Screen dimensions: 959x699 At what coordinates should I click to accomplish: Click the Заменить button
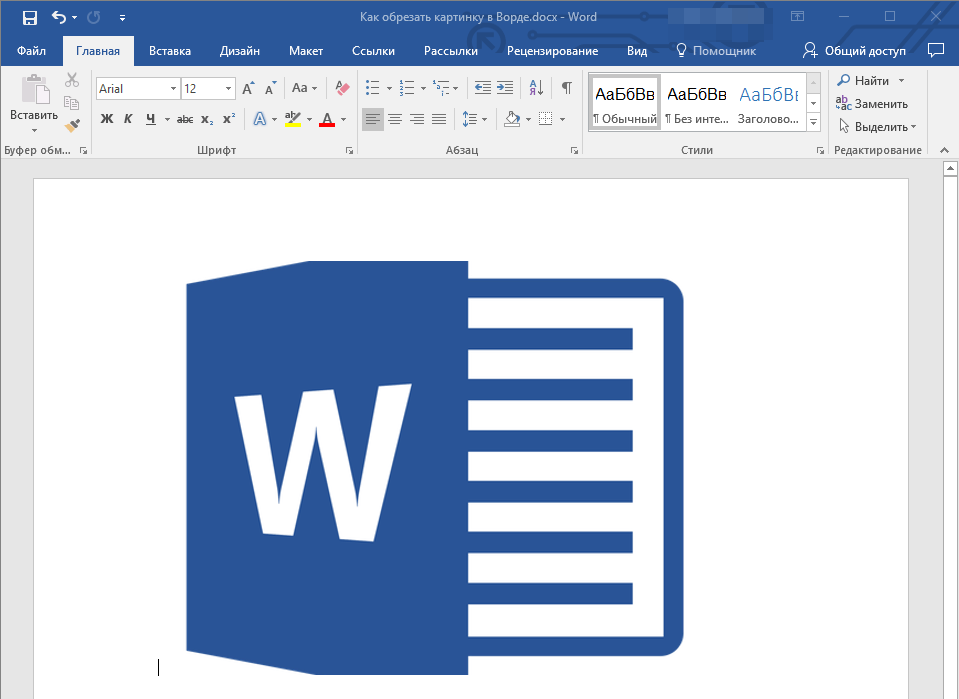(x=872, y=104)
